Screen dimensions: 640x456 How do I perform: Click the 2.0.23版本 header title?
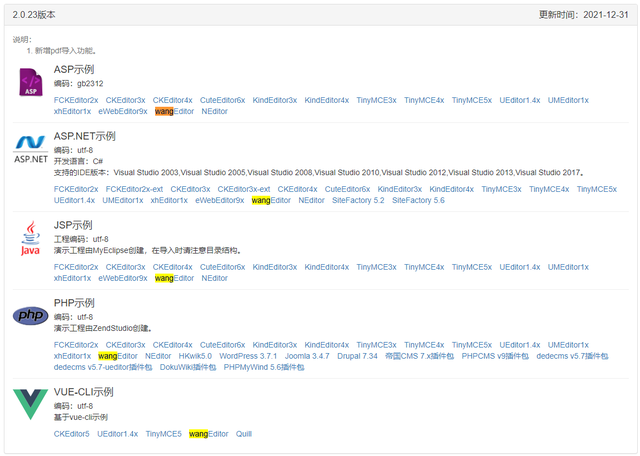[34, 15]
